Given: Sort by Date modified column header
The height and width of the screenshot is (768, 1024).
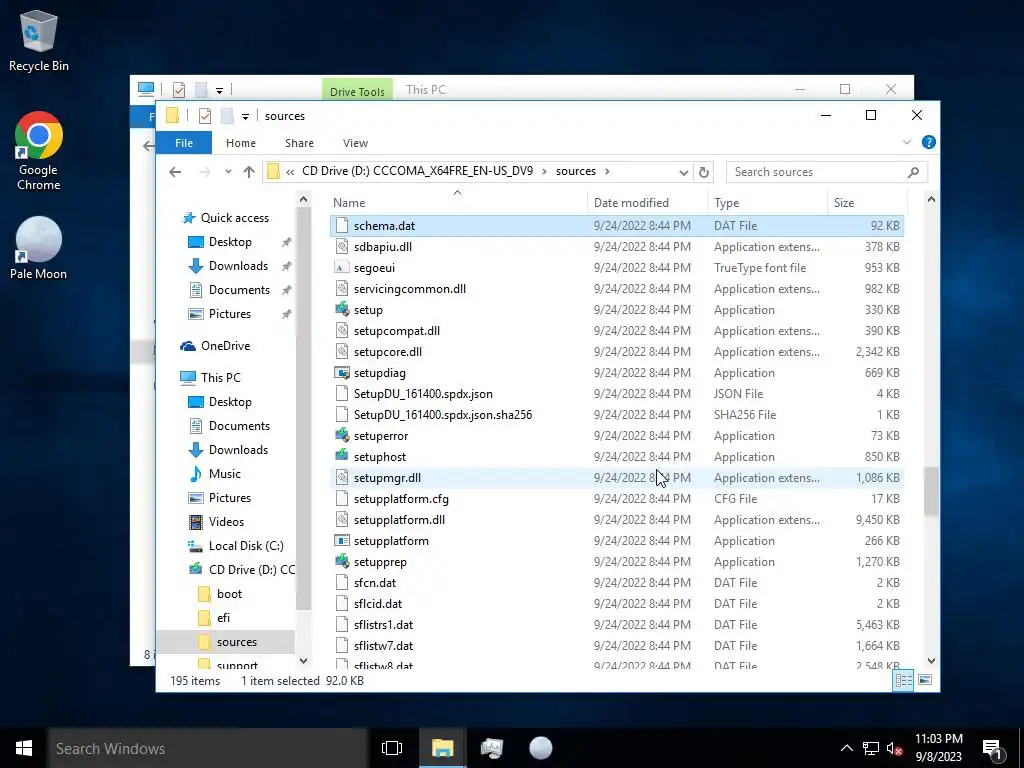Looking at the screenshot, I should pyautogui.click(x=647, y=203).
